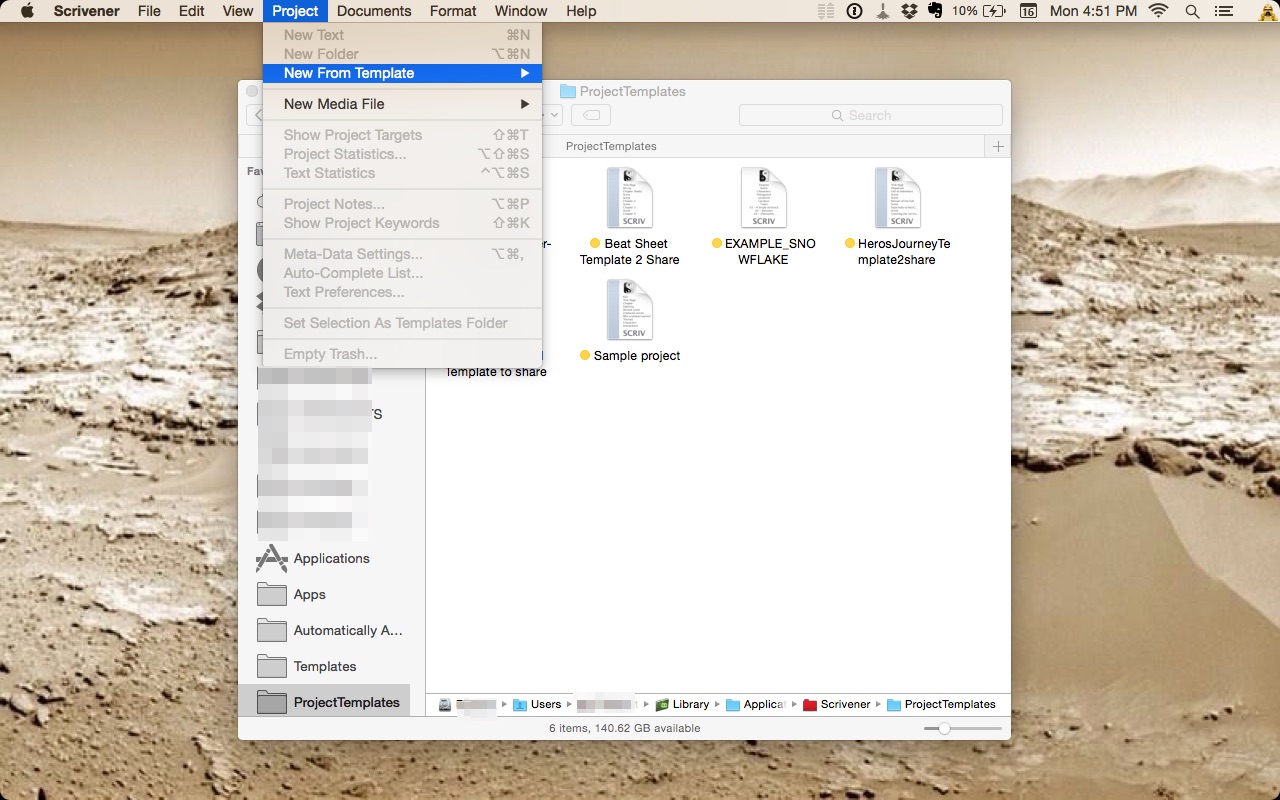1280x800 pixels.
Task: Open the Evernote elephant menu bar icon
Action: [934, 11]
